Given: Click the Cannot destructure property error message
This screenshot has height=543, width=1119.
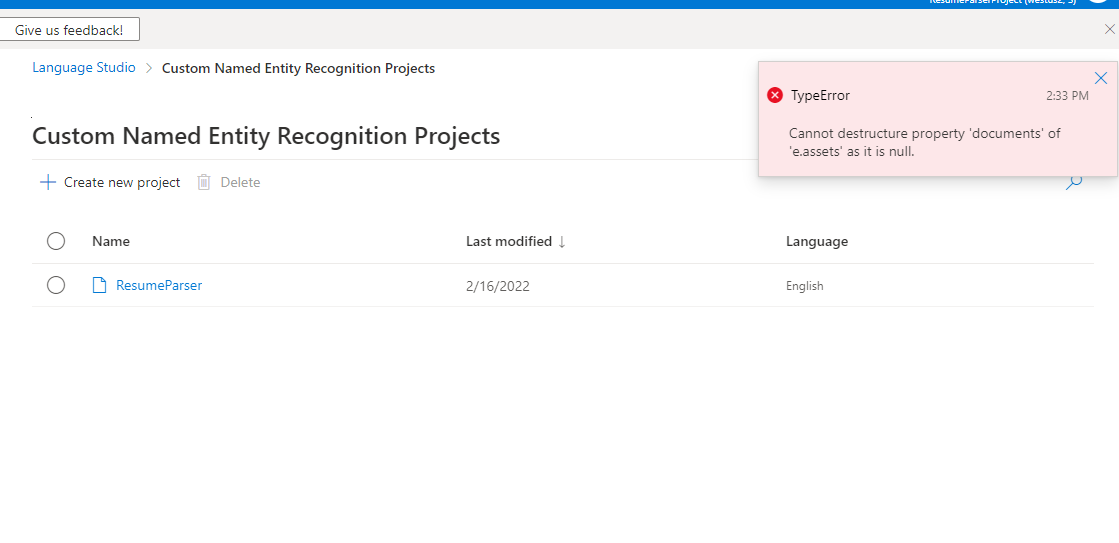Looking at the screenshot, I should (924, 142).
